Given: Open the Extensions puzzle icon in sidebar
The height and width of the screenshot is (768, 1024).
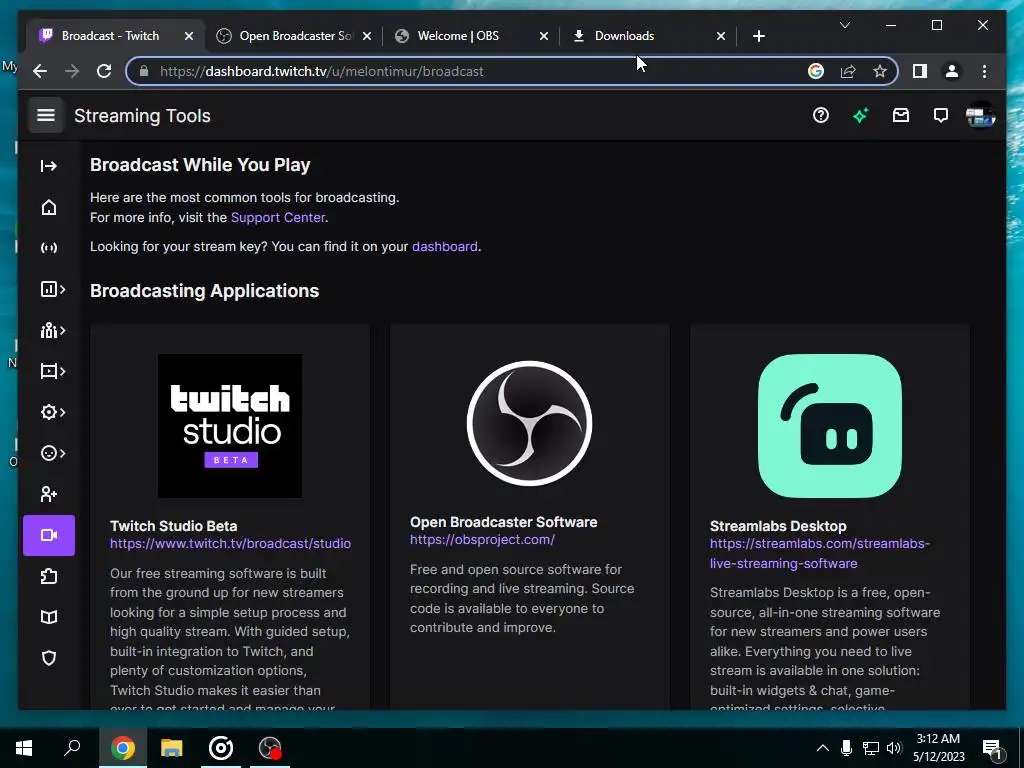Looking at the screenshot, I should 49,576.
